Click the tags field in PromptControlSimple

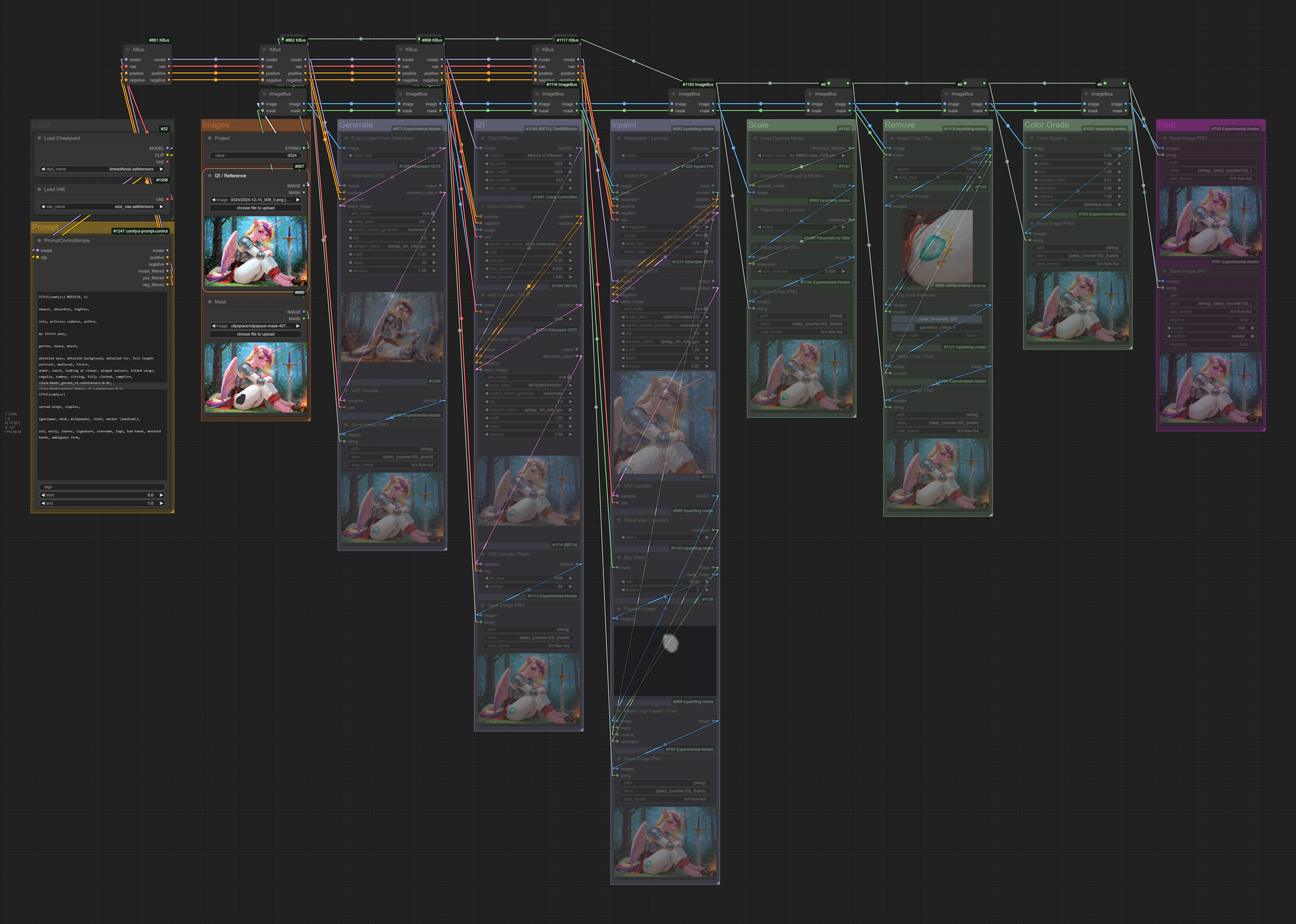pos(103,487)
